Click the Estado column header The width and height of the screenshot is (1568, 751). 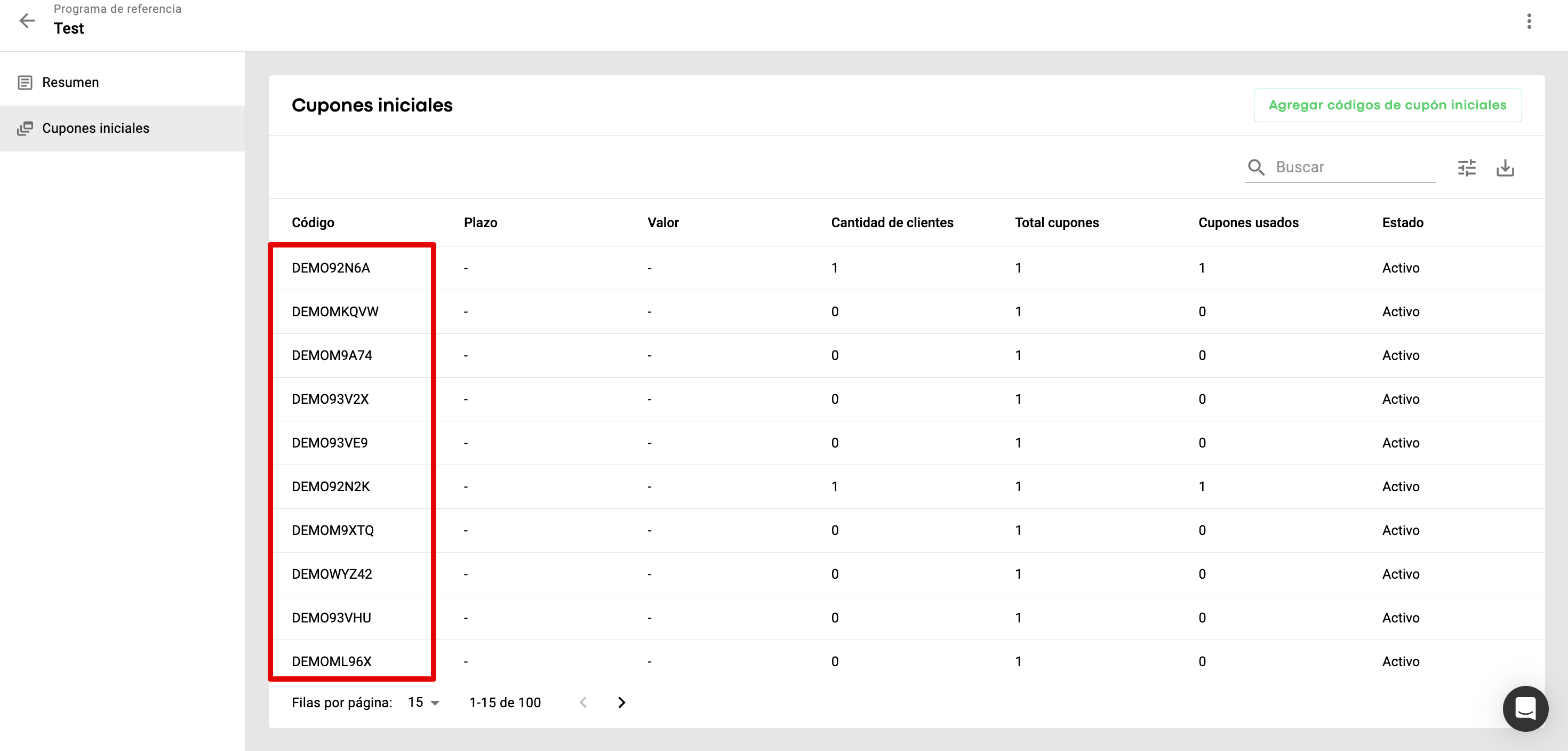point(1403,223)
